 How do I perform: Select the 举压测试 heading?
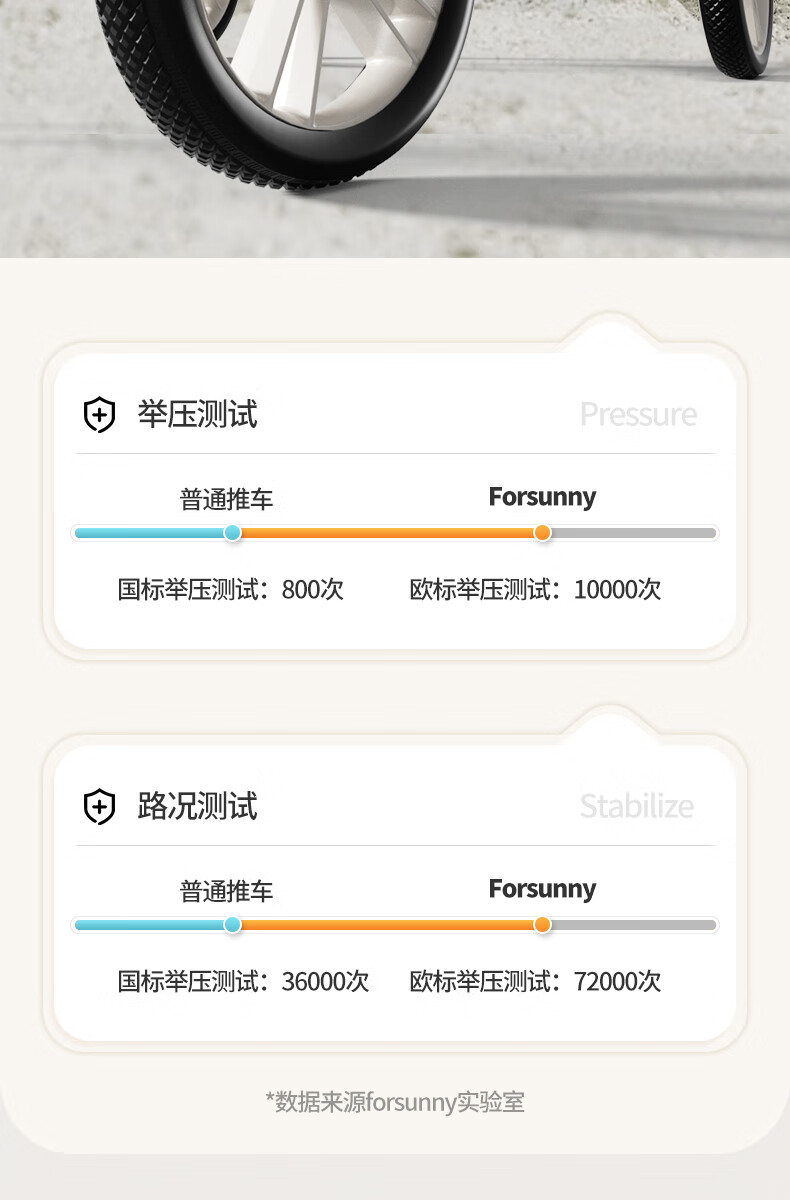(197, 414)
